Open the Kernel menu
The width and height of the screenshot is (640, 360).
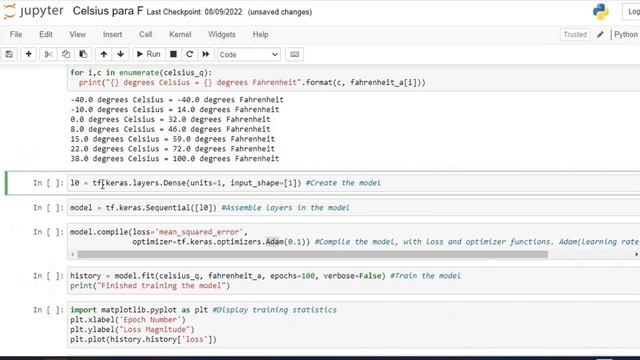point(180,34)
